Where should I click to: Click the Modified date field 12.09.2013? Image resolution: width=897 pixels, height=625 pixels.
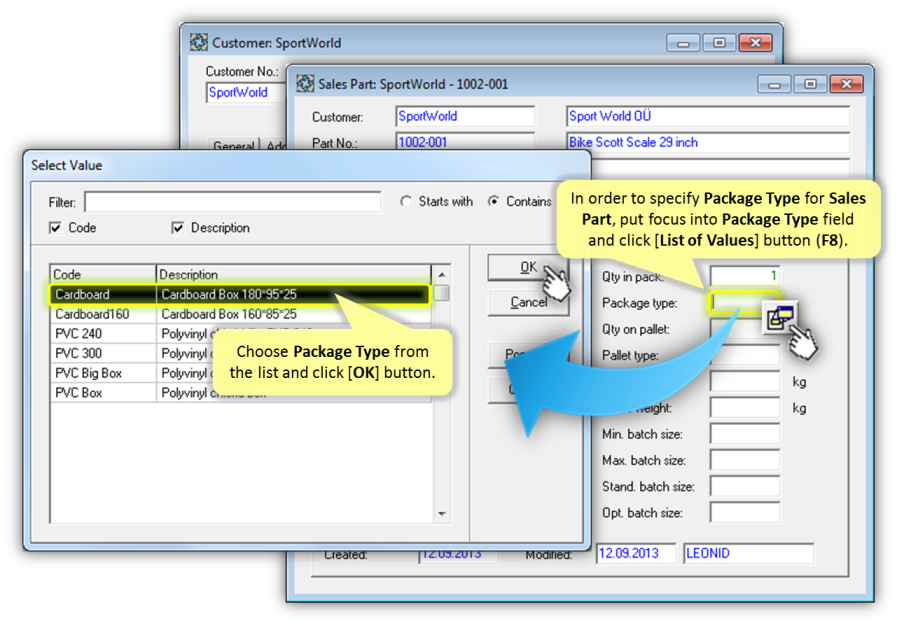coord(636,553)
